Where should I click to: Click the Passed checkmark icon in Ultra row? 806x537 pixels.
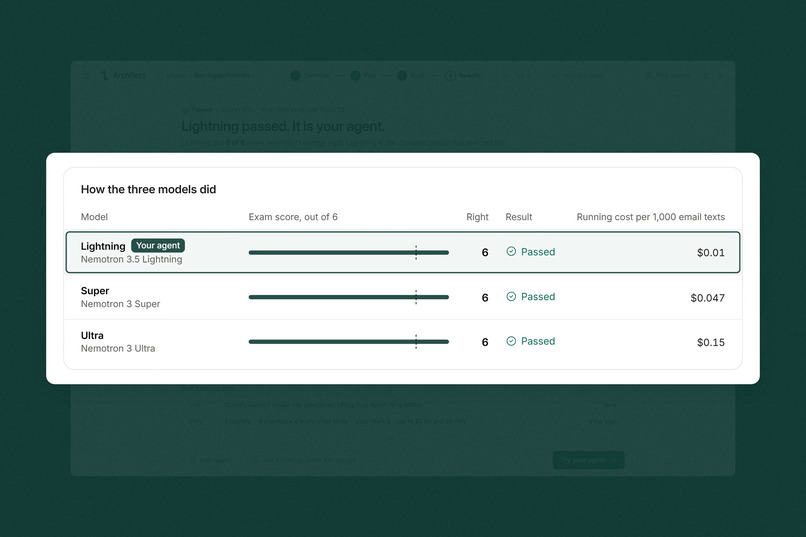point(511,341)
